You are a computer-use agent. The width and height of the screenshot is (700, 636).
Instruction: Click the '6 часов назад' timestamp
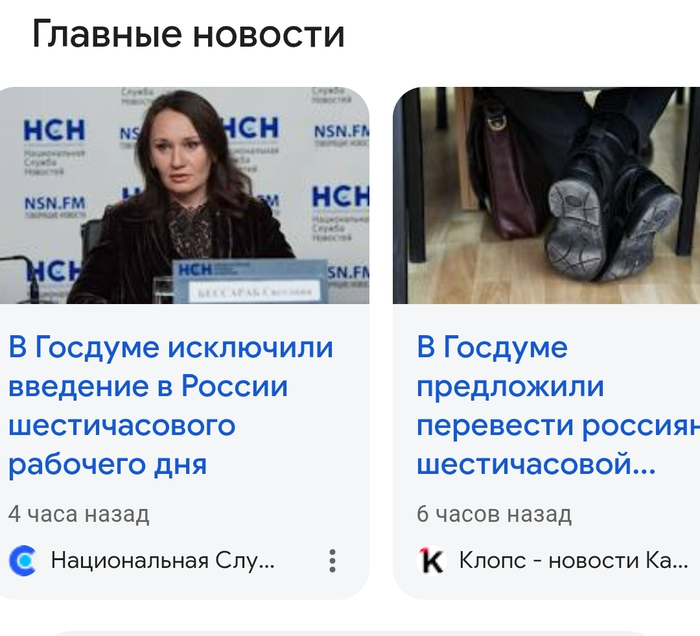(x=494, y=514)
